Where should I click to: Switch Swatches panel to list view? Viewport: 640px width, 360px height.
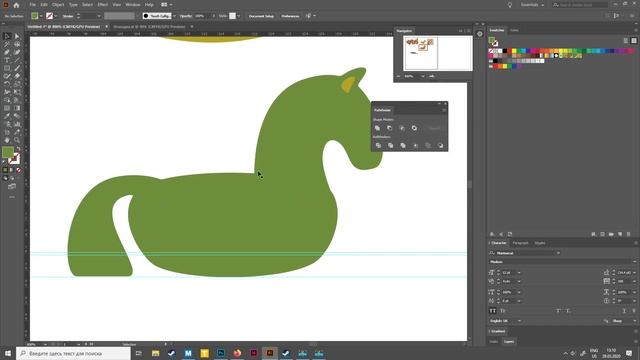pyautogui.click(x=626, y=40)
